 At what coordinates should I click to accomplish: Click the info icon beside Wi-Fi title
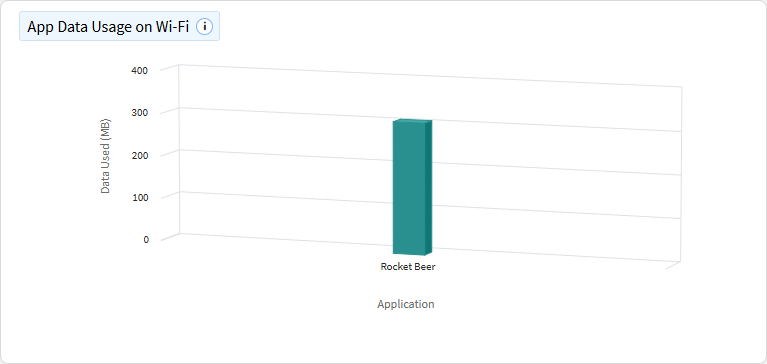click(204, 26)
